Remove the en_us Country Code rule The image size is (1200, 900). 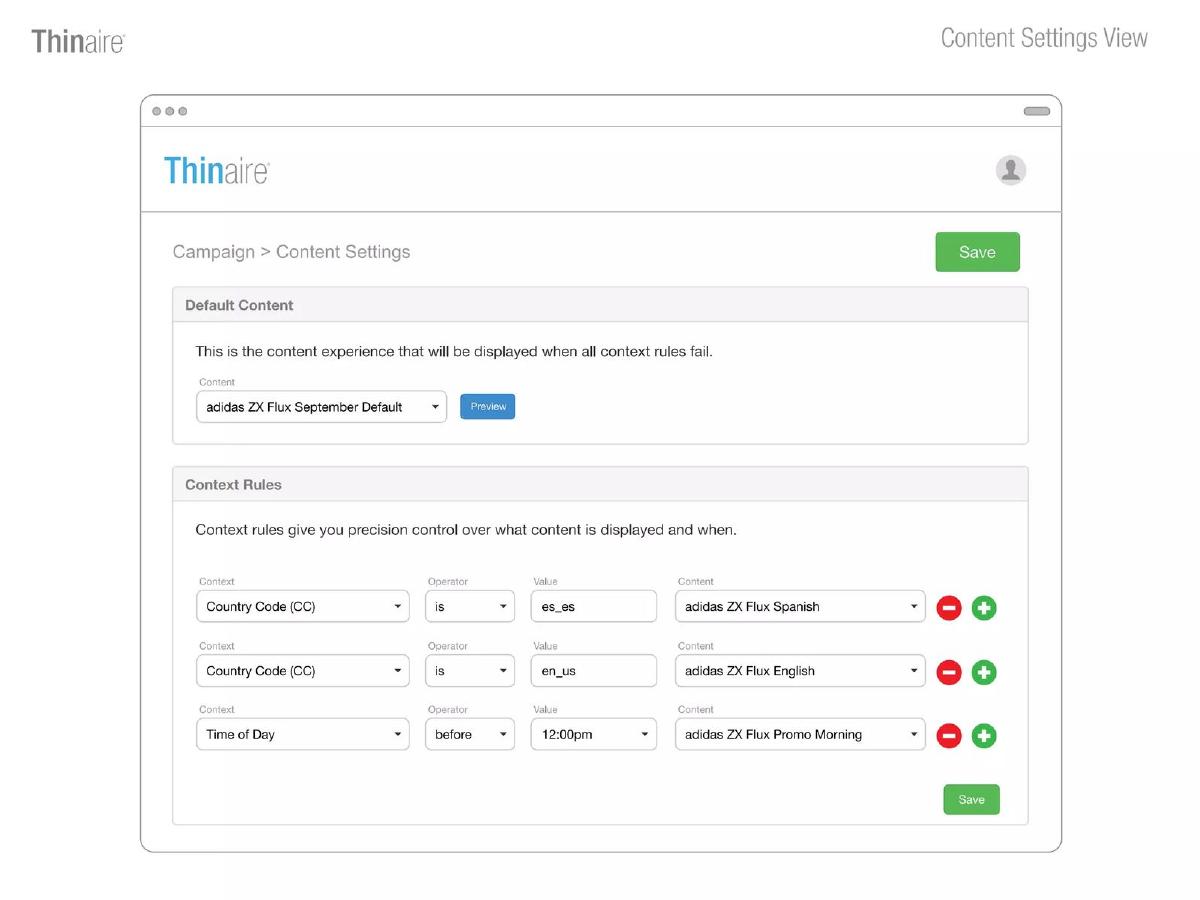[x=949, y=672]
